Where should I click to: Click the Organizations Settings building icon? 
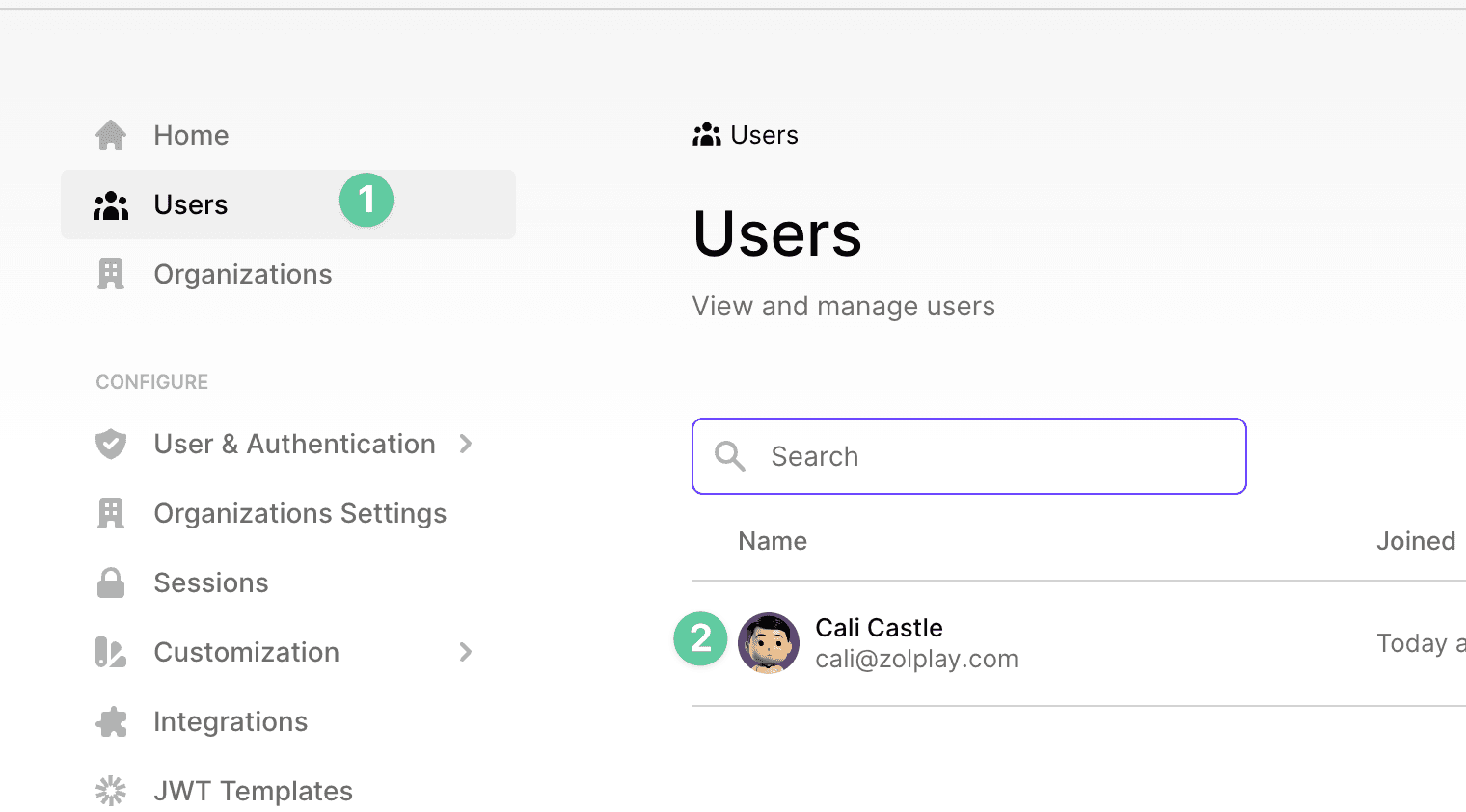click(x=111, y=514)
